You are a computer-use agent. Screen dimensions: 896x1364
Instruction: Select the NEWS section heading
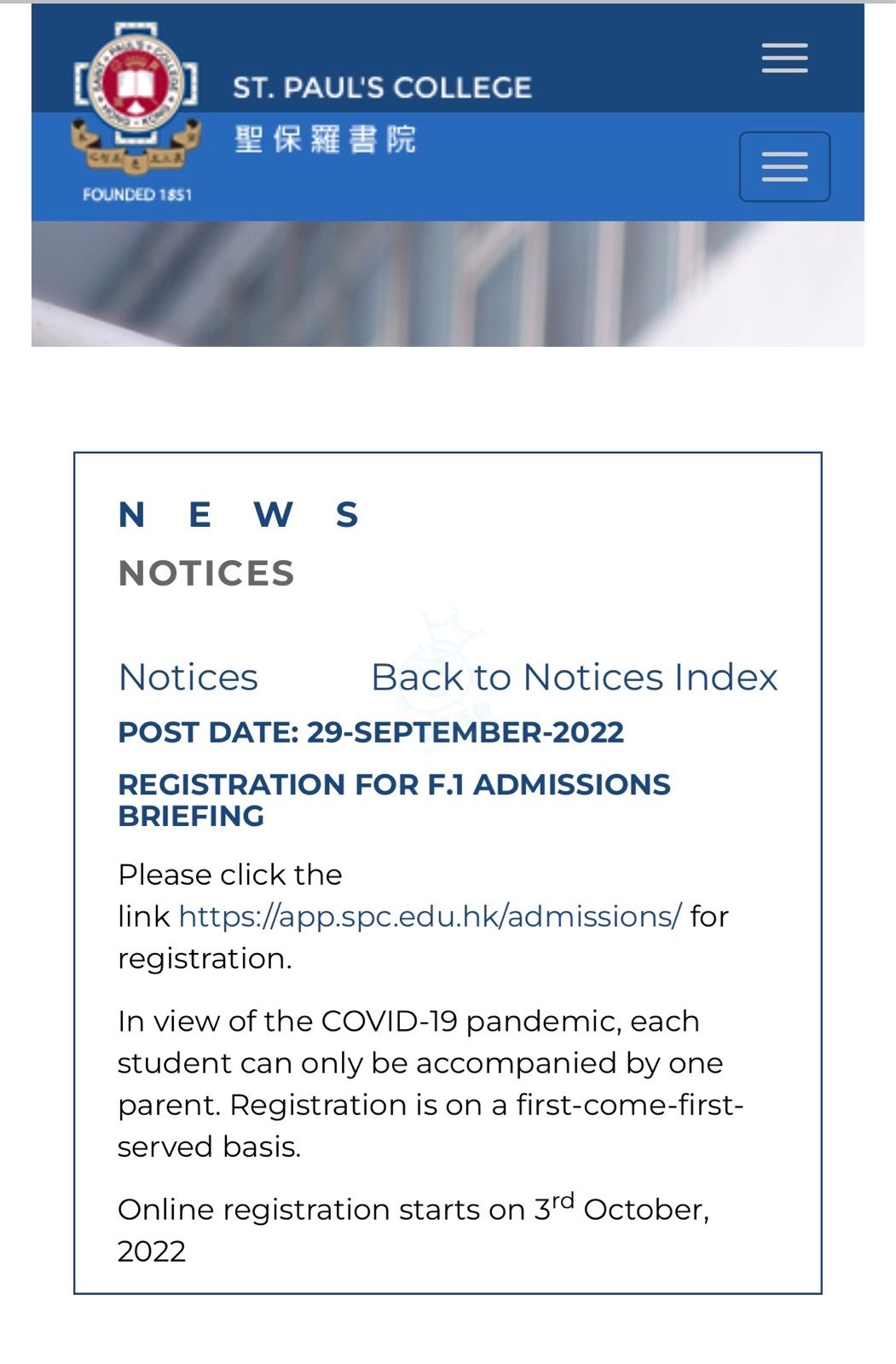tap(239, 515)
